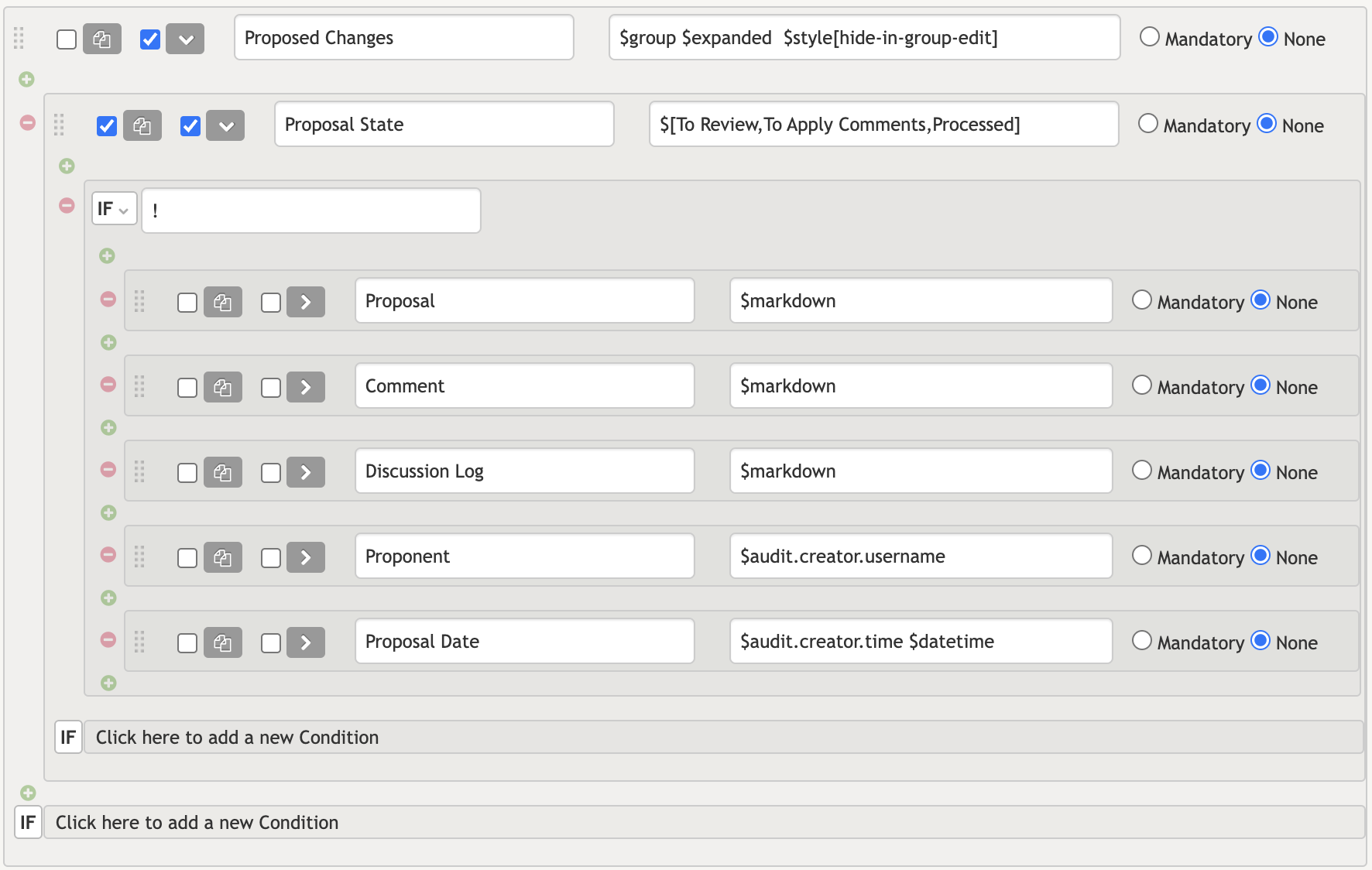This screenshot has width=1372, height=870.
Task: Grab the drag handle of Proponent row
Action: [x=140, y=557]
